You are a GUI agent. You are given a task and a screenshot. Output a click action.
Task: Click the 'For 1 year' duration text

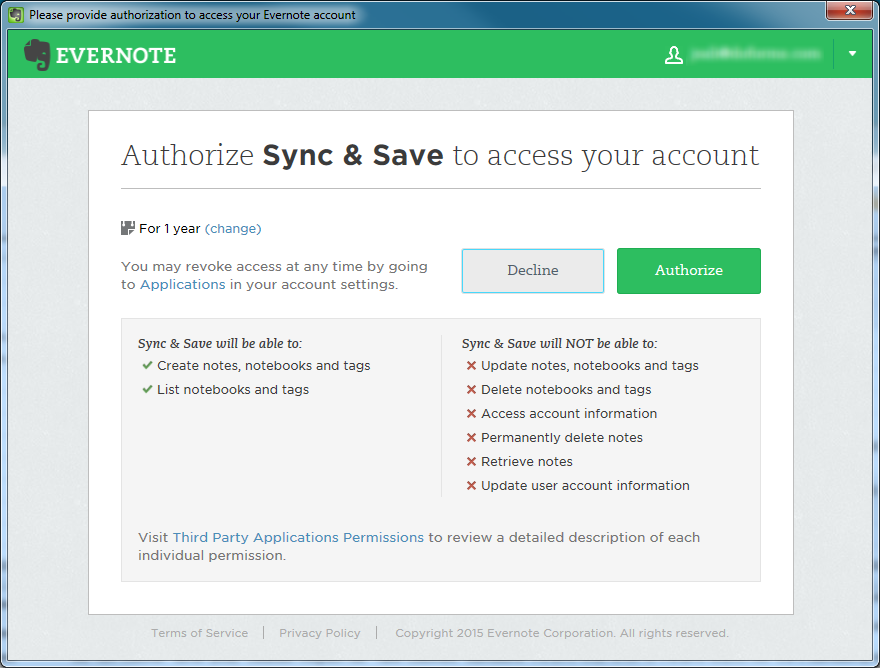(169, 228)
